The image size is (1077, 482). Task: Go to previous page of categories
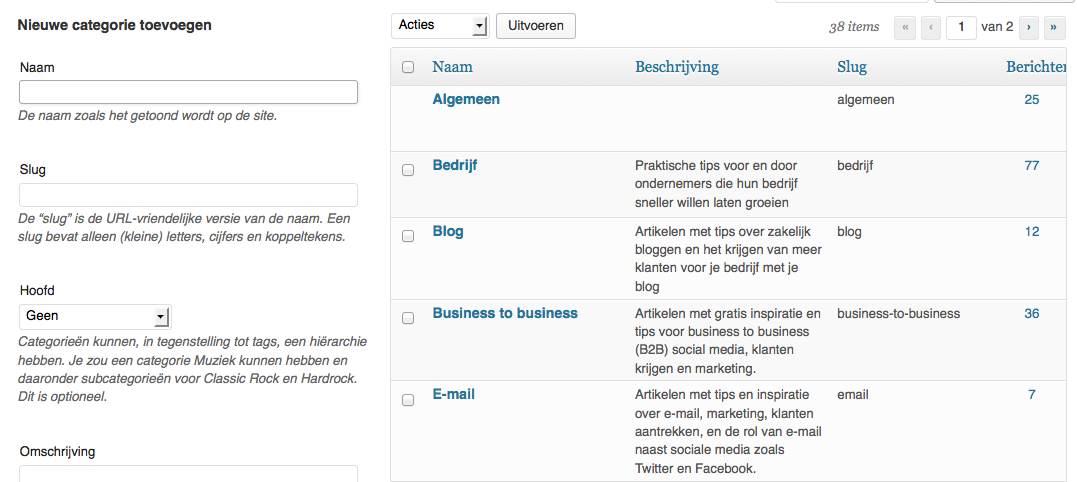click(x=930, y=27)
